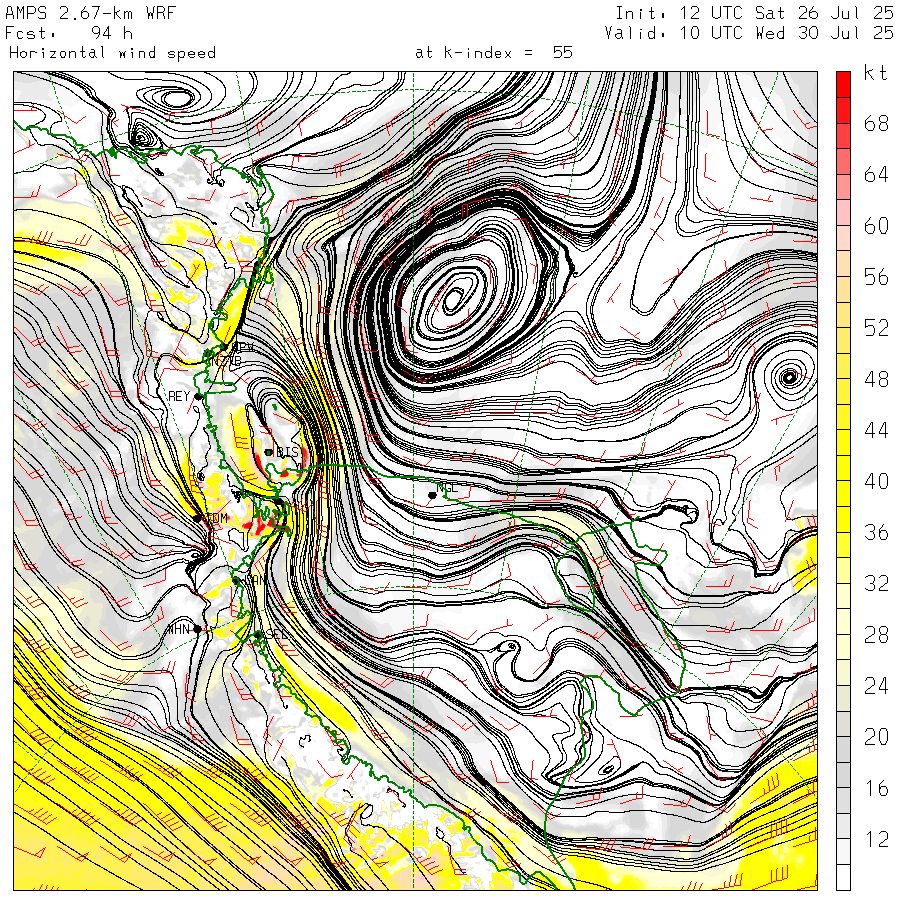Screen dimensions: 900x900
Task: Click the "at k-index = 55" text
Action: tap(494, 53)
